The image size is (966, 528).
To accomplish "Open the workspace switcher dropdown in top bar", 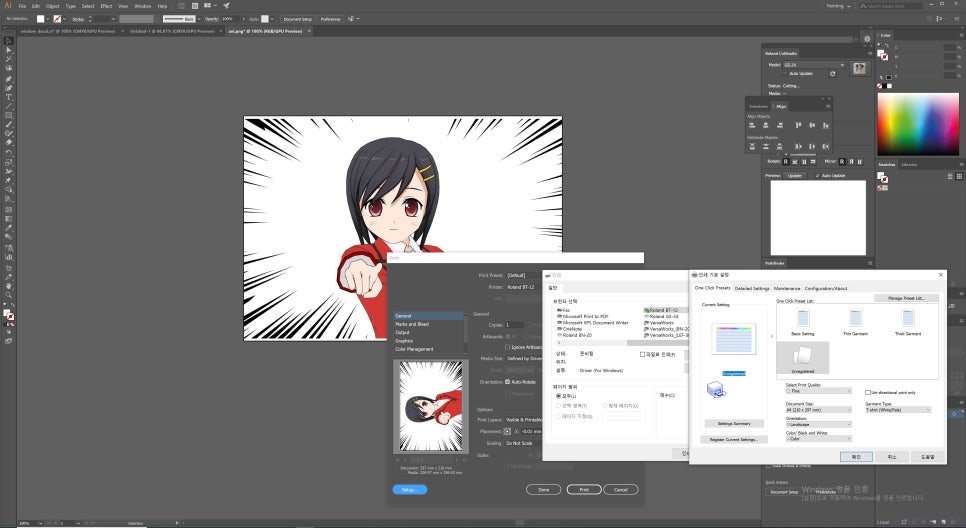I will point(838,6).
